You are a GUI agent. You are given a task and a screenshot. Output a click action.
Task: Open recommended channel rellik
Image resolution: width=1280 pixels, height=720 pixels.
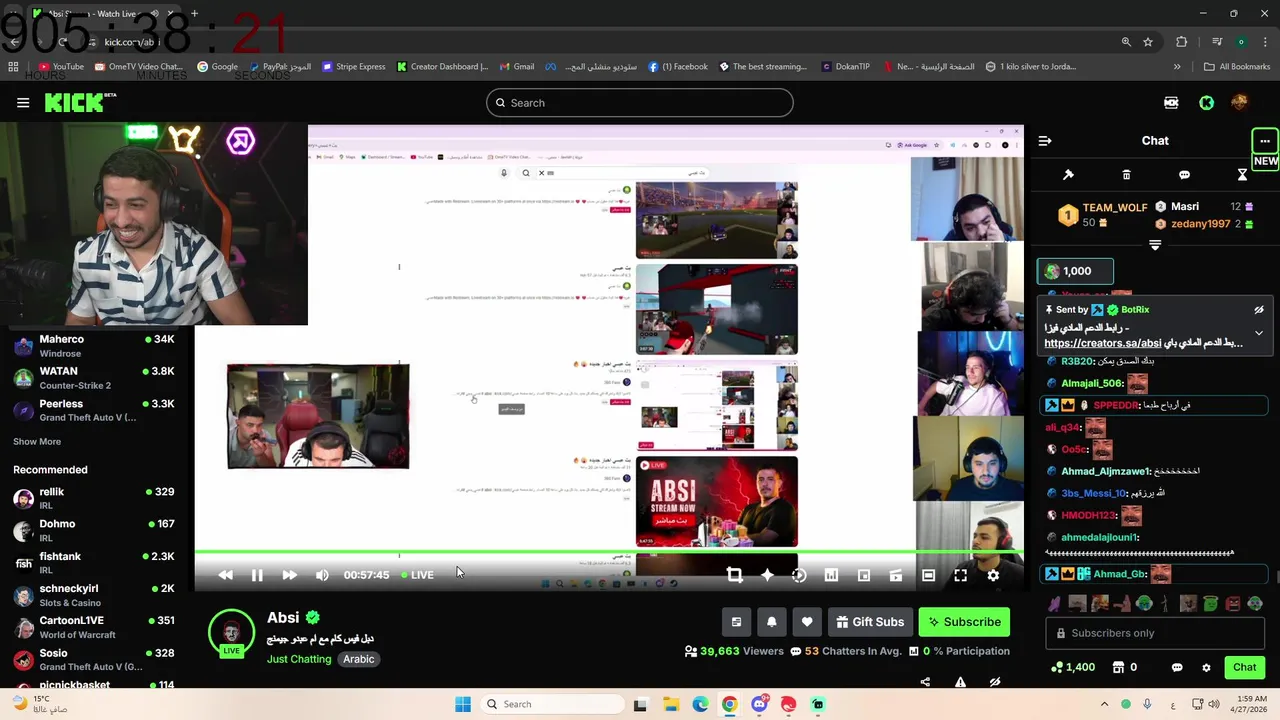click(x=95, y=498)
